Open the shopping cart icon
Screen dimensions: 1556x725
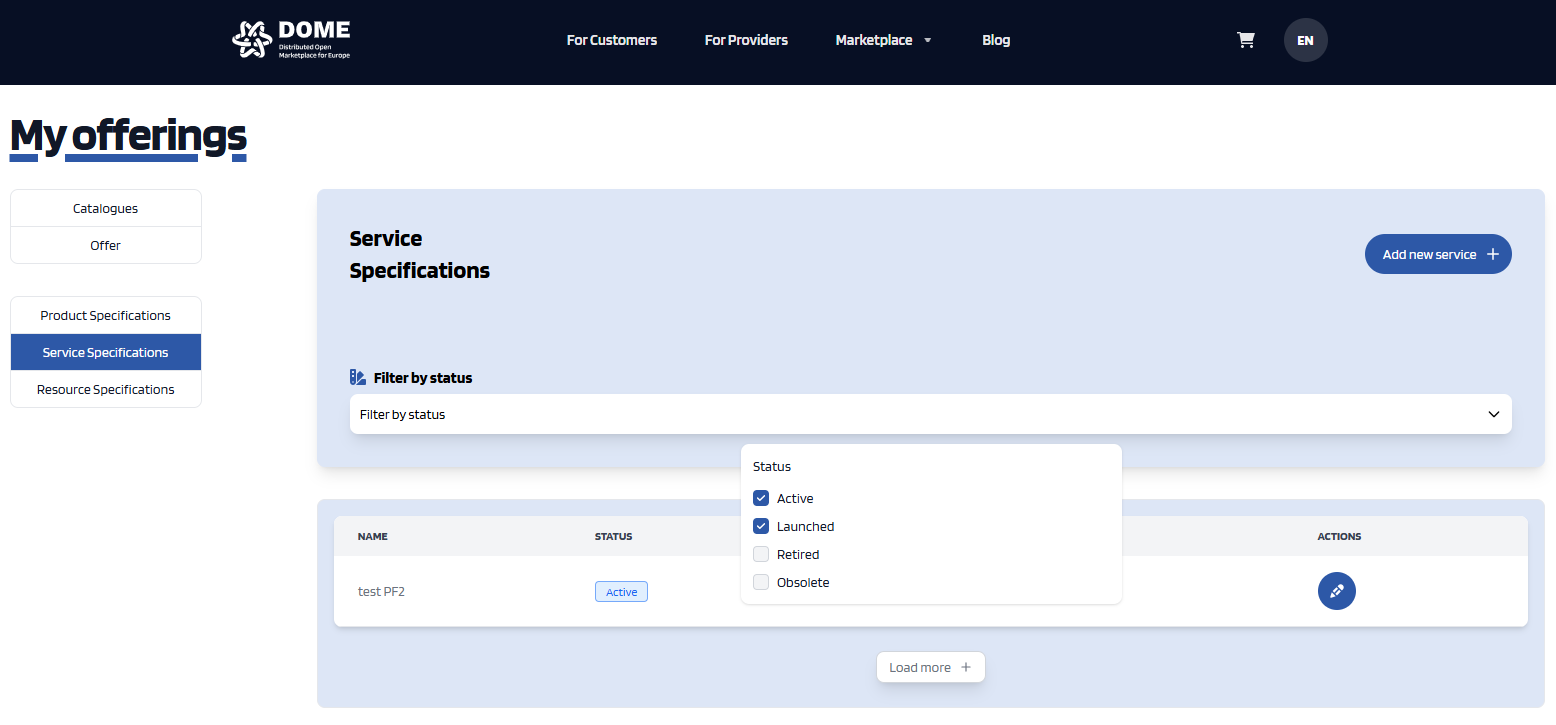point(1246,40)
